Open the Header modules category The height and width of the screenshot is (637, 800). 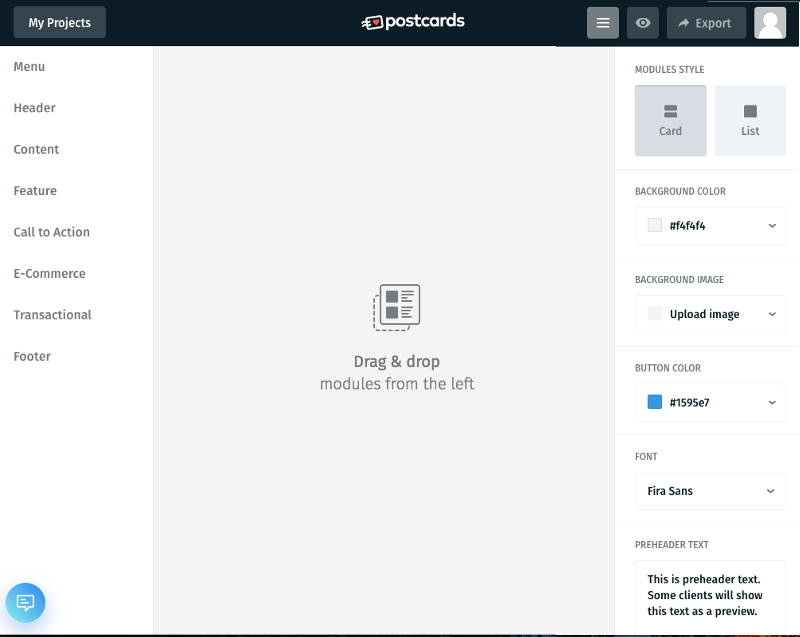coord(35,108)
